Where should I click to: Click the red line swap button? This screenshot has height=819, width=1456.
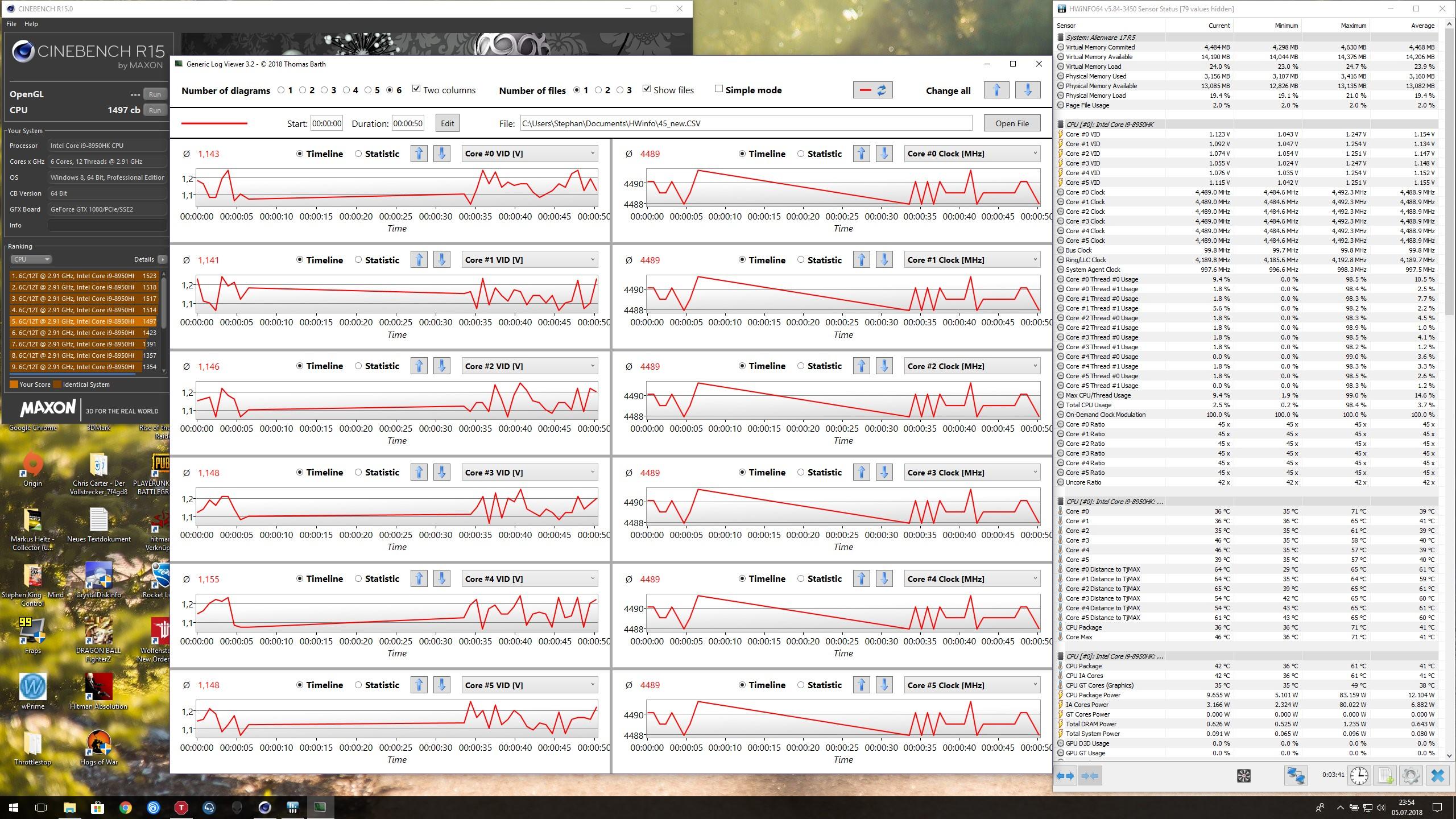[872, 90]
